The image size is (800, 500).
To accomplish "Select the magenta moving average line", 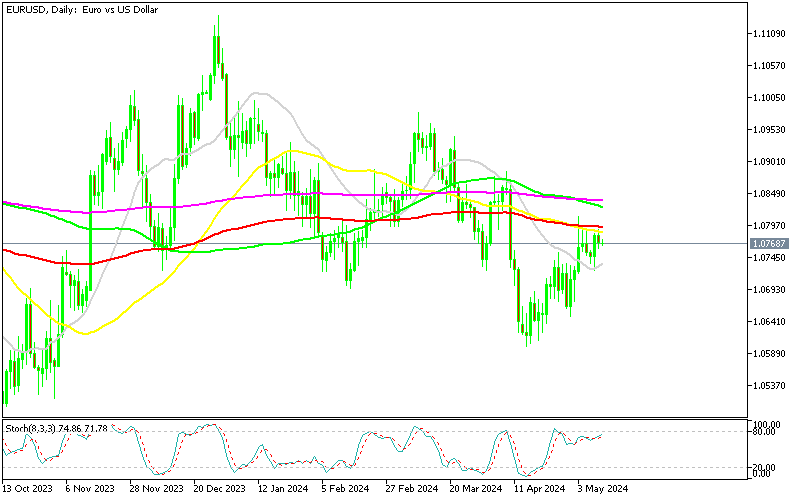I will pos(300,195).
